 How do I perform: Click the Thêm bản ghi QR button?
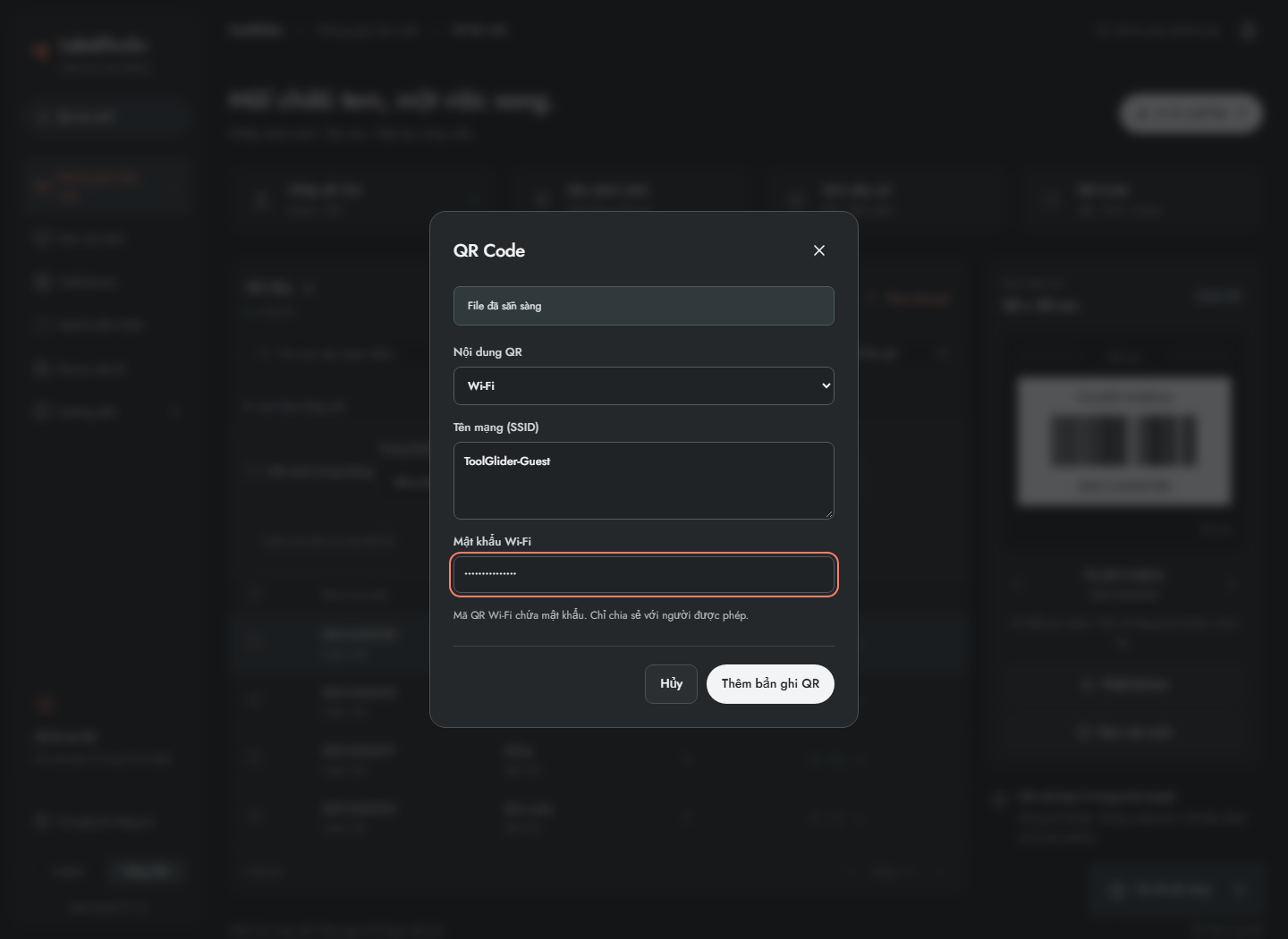click(770, 684)
